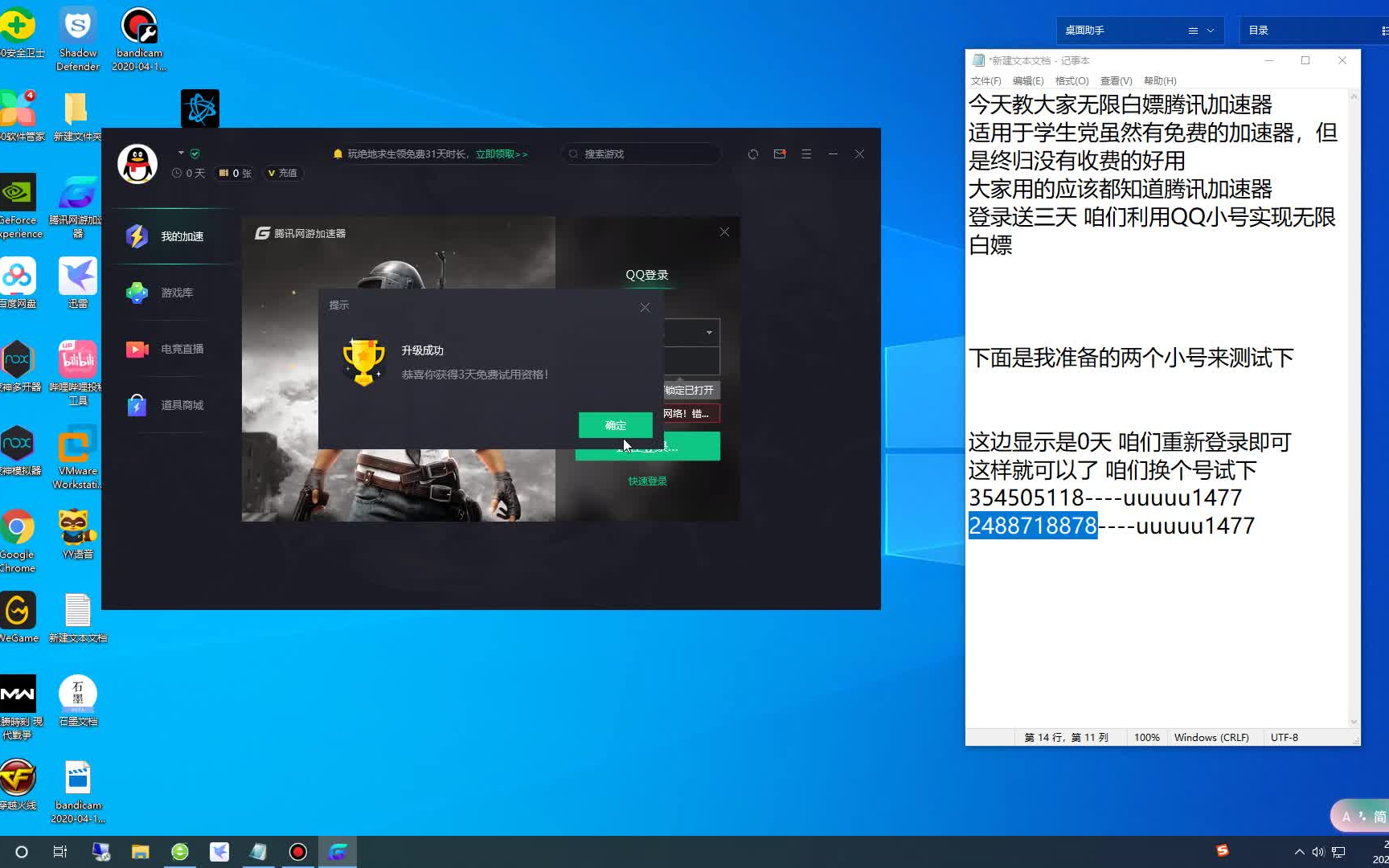Open the 新建文本文档 desktop file
Screen dimensions: 1389x868
coord(78,617)
